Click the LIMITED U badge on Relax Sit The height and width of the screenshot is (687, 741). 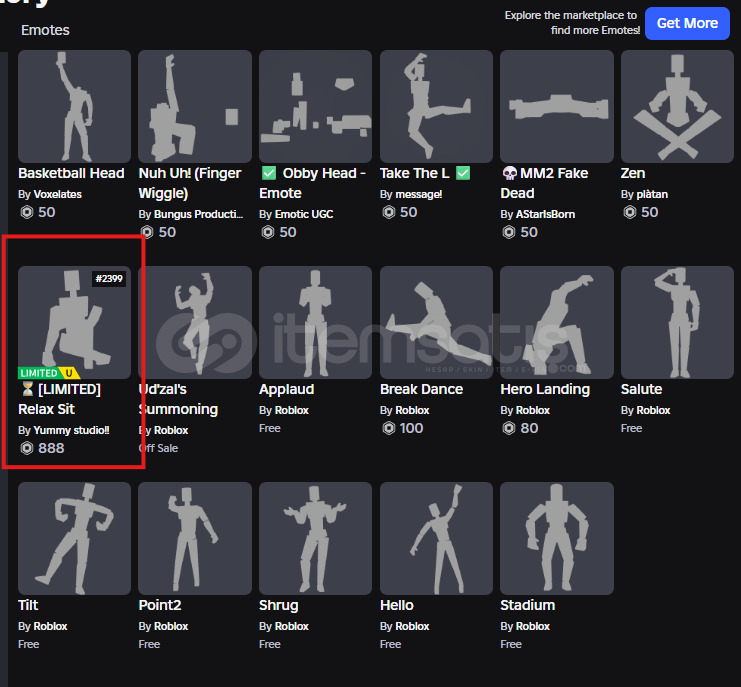click(49, 373)
